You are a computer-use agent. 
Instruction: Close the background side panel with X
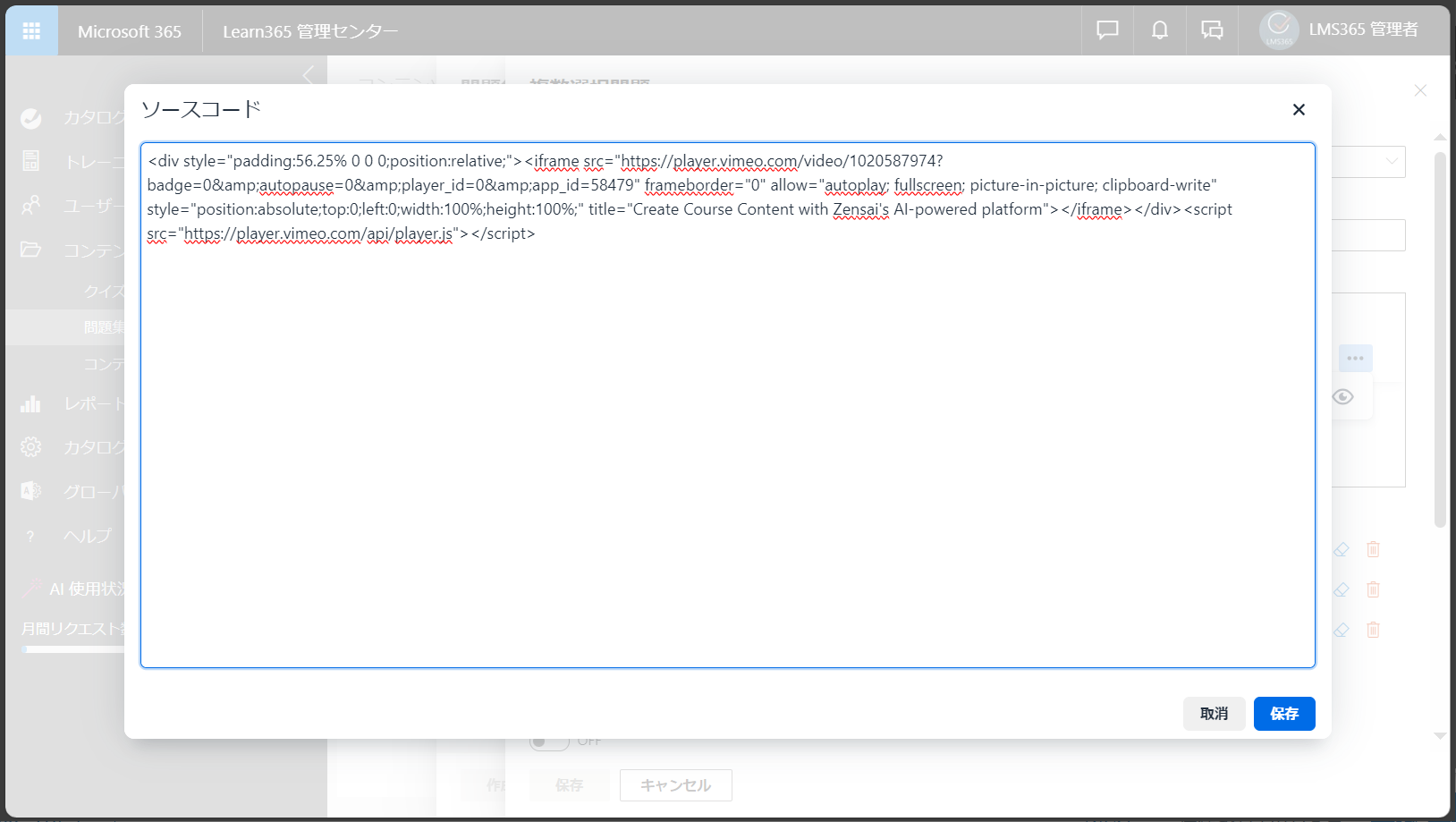(x=1420, y=90)
